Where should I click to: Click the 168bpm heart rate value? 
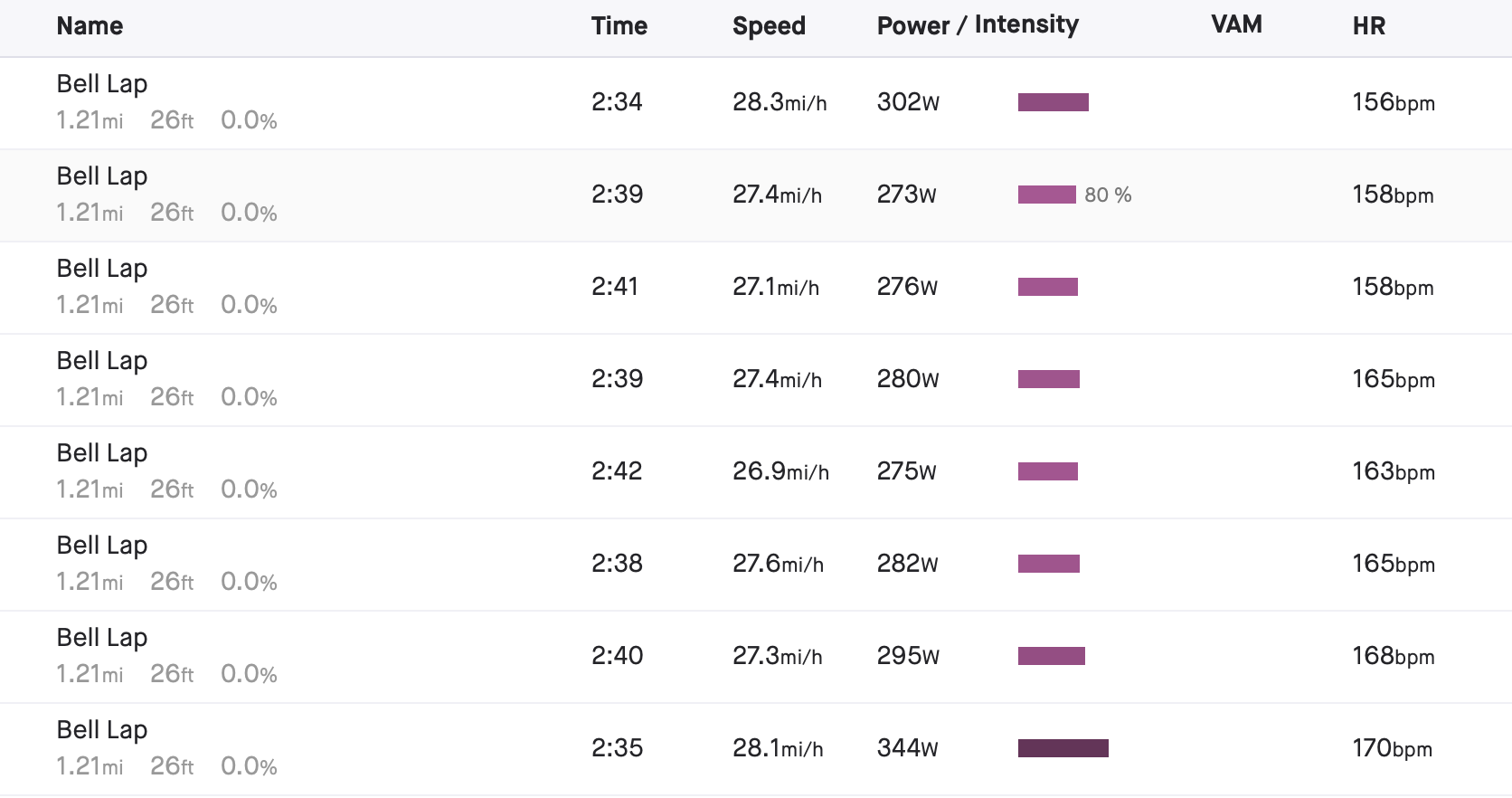tap(1394, 656)
